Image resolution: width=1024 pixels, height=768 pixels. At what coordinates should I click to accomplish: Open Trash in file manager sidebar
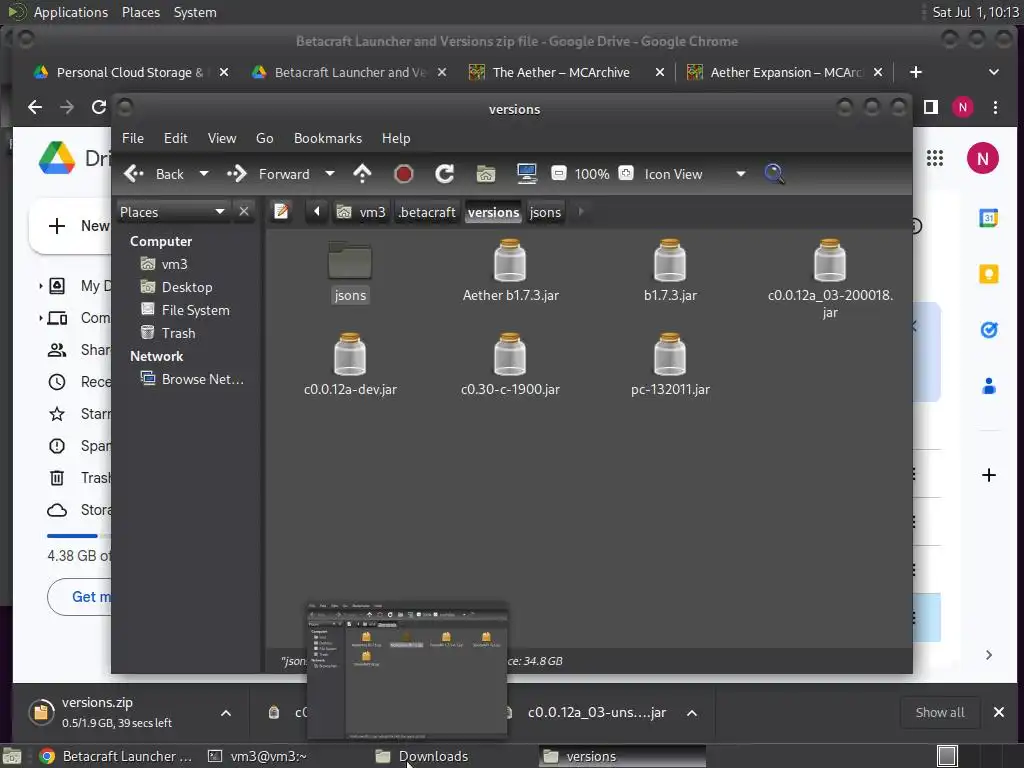click(x=178, y=333)
